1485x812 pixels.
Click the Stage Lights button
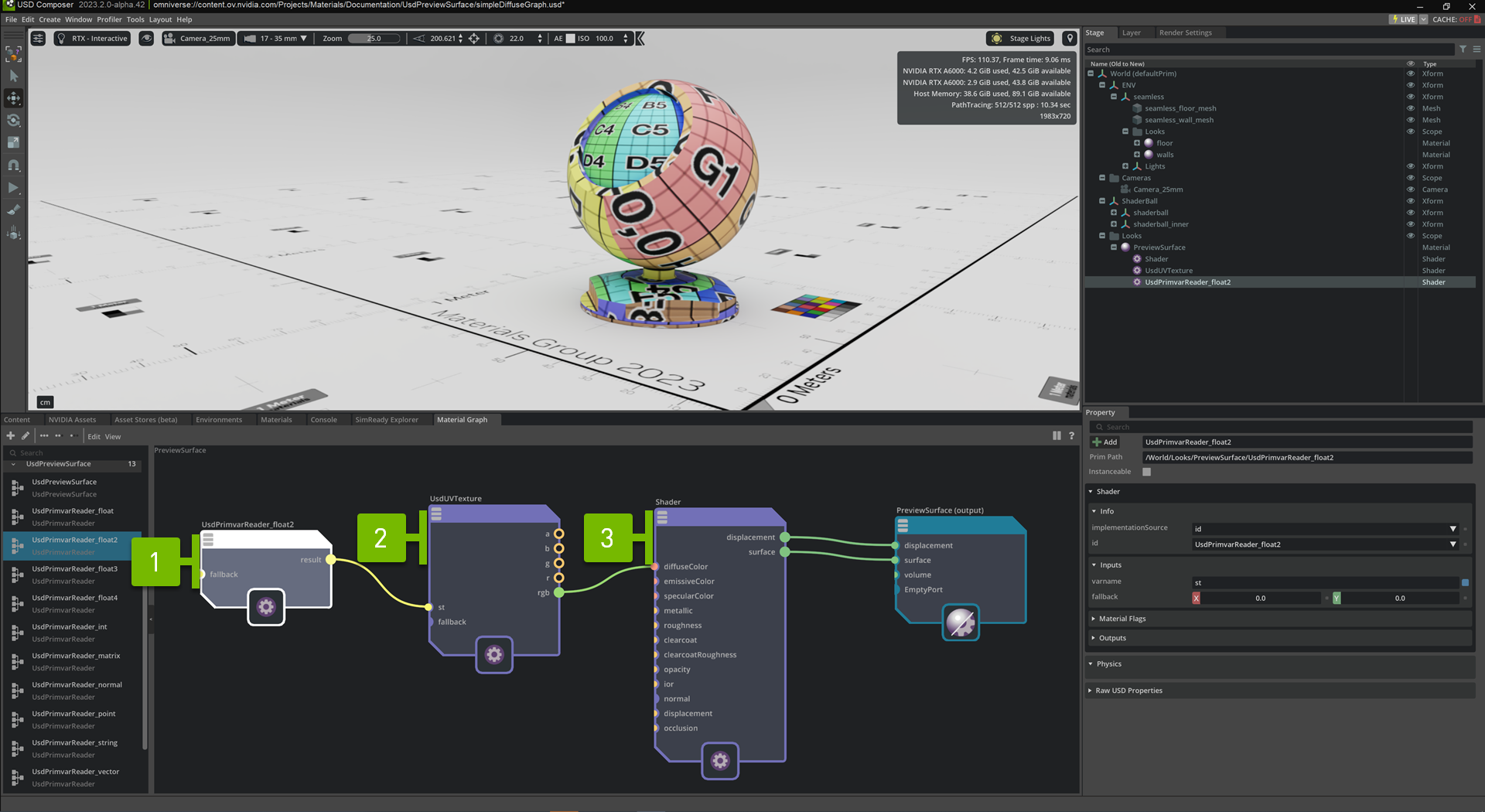(x=1021, y=39)
